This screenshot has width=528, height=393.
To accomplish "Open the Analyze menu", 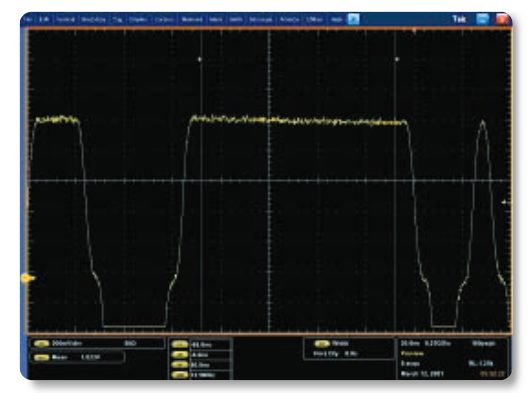I will [289, 20].
